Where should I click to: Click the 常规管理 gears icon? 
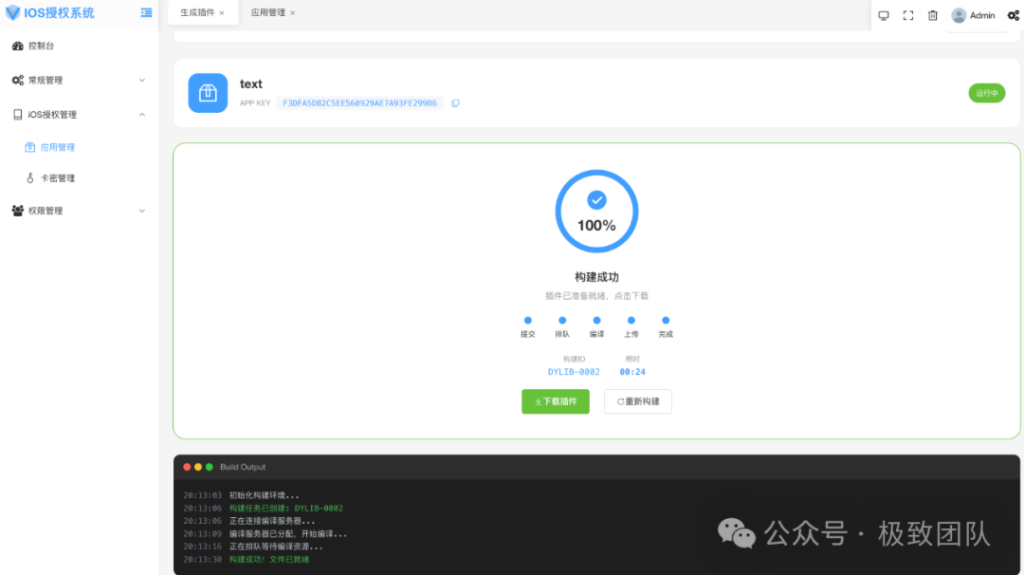pos(18,80)
